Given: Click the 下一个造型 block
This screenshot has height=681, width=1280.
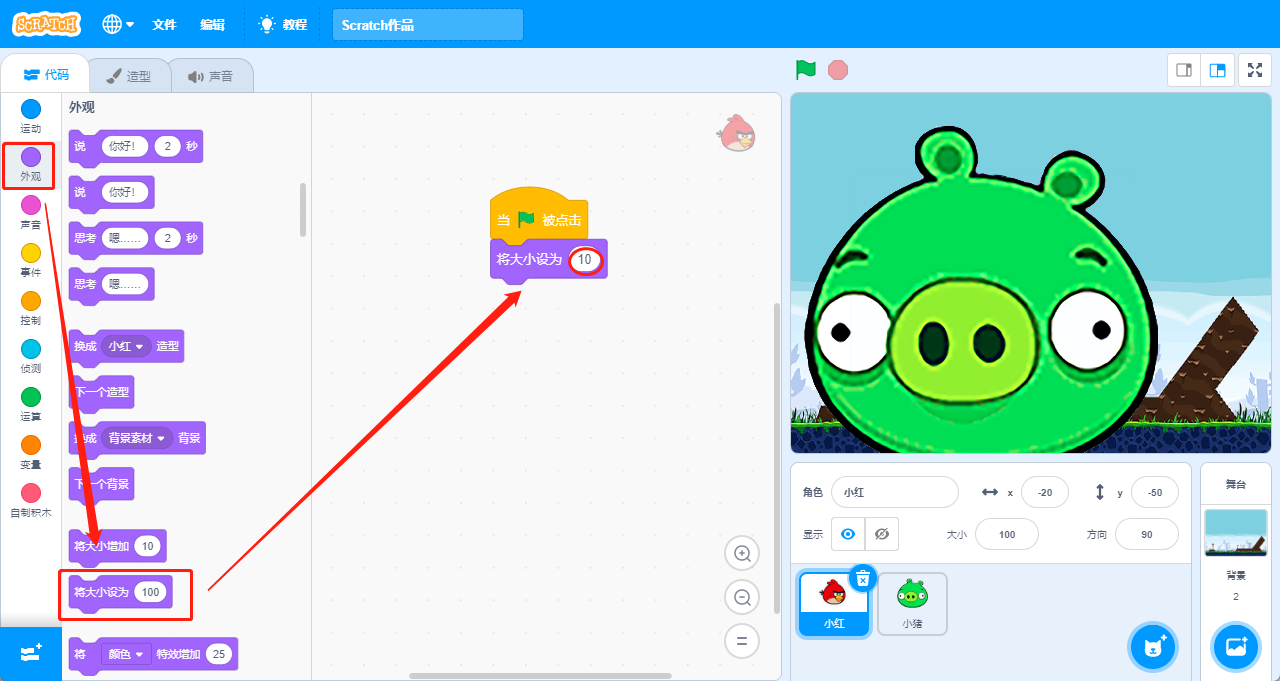Looking at the screenshot, I should click(100, 392).
